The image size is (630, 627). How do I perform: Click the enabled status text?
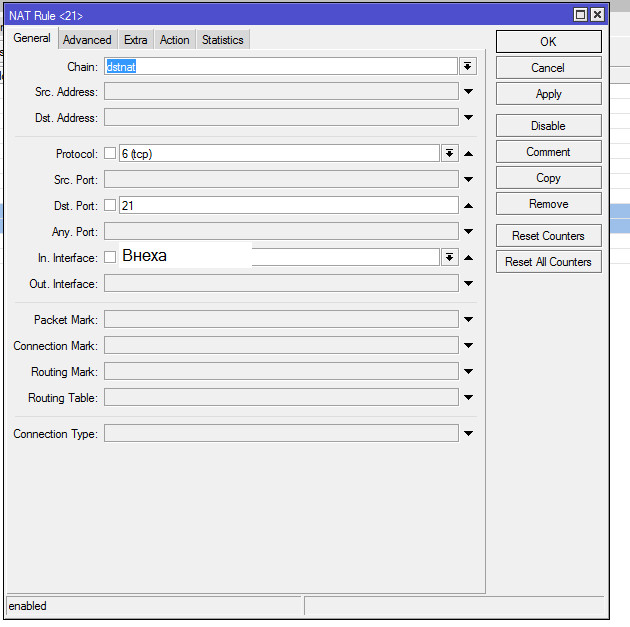coord(27,606)
